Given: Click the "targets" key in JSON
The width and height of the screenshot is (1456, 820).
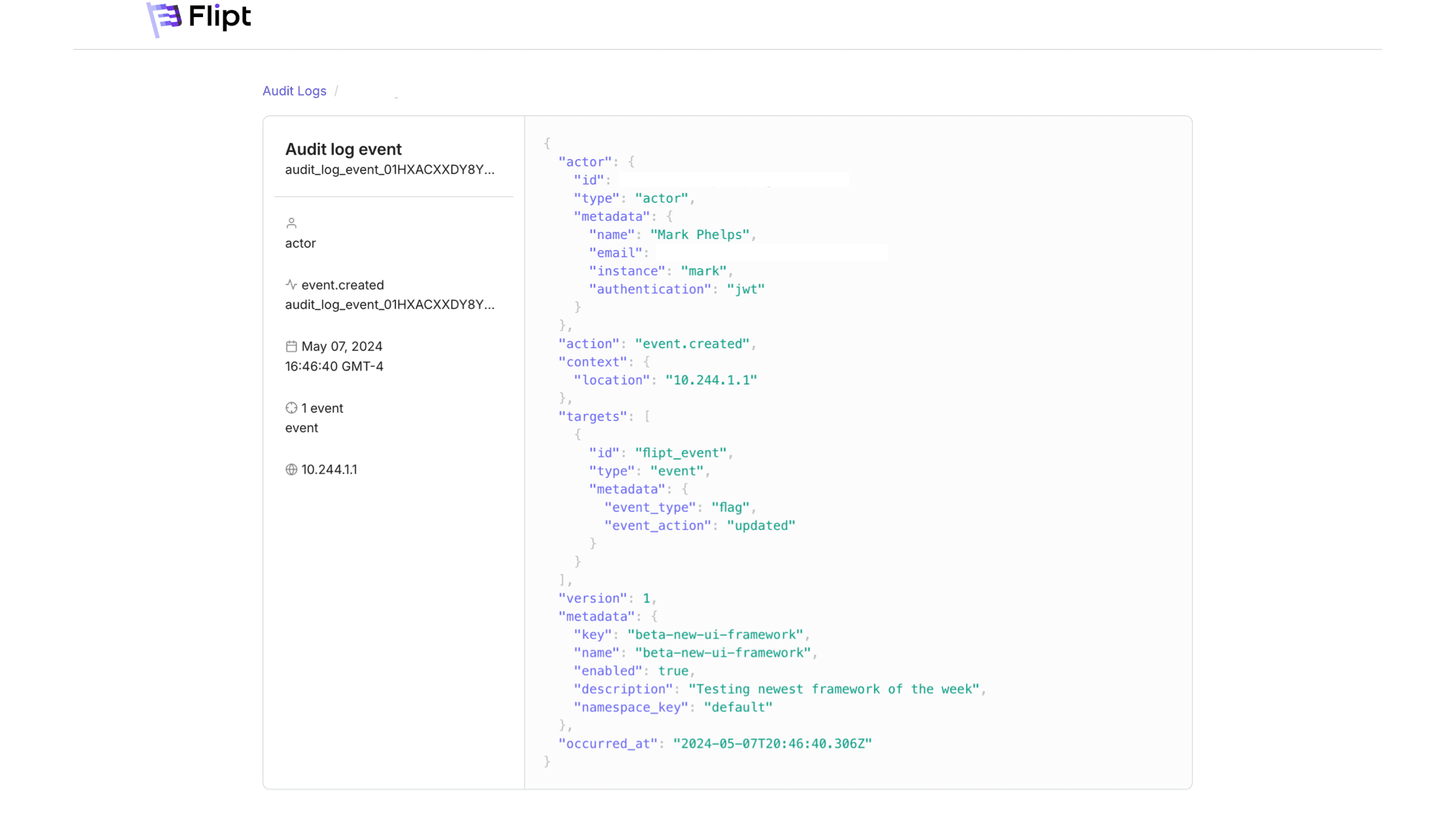Looking at the screenshot, I should coord(592,417).
